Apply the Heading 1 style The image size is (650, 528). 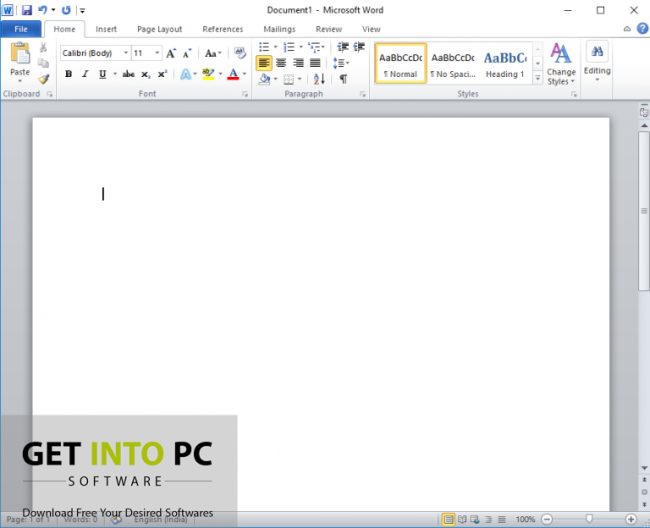505,63
